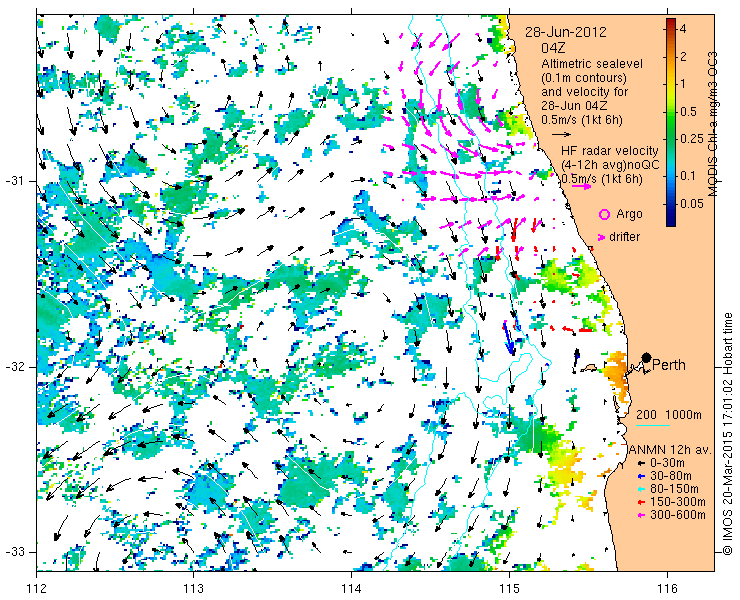Click the 80-150m depth range label
Image resolution: width=740 pixels, height=600 pixels.
click(x=674, y=490)
